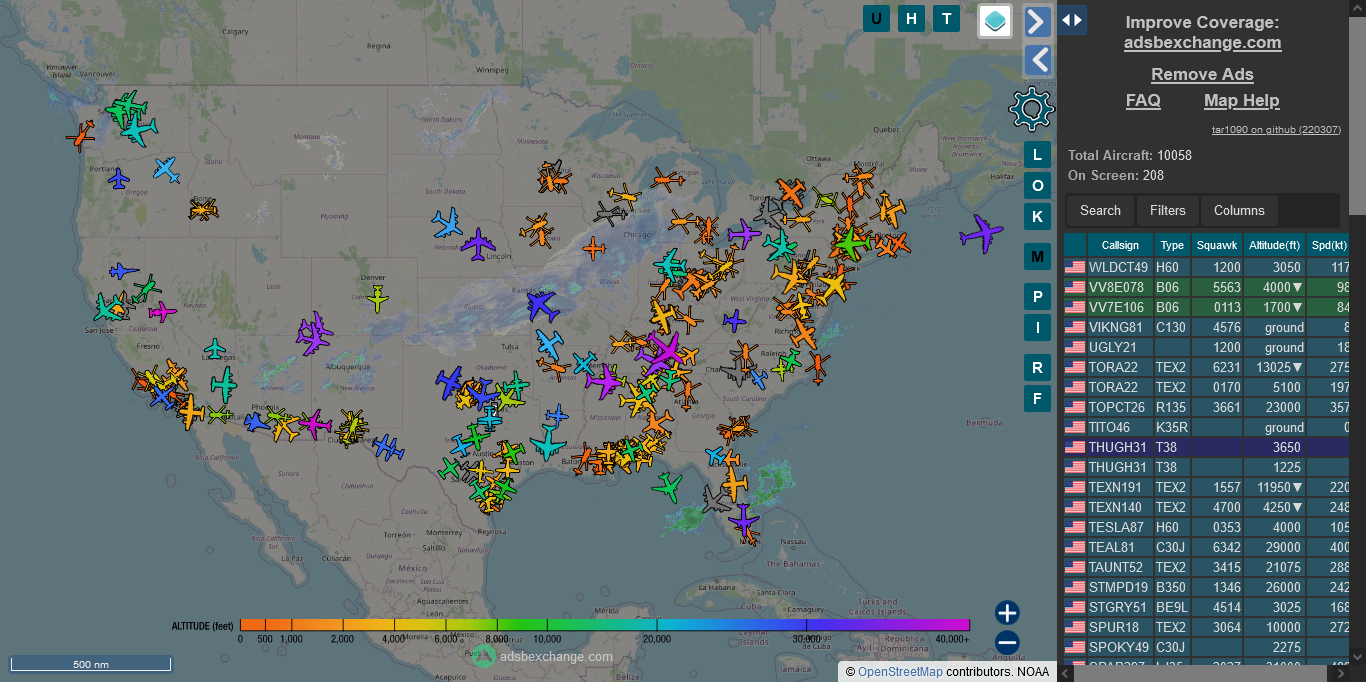Sort table by Callsign column
The width and height of the screenshot is (1366, 682).
coord(1120,245)
